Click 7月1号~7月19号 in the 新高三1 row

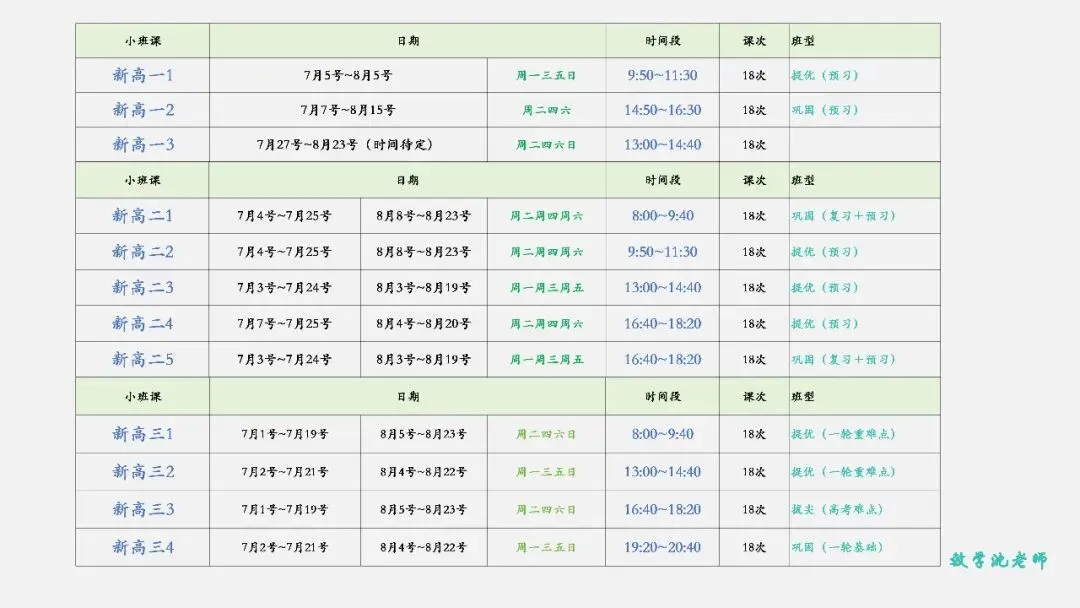pyautogui.click(x=284, y=434)
